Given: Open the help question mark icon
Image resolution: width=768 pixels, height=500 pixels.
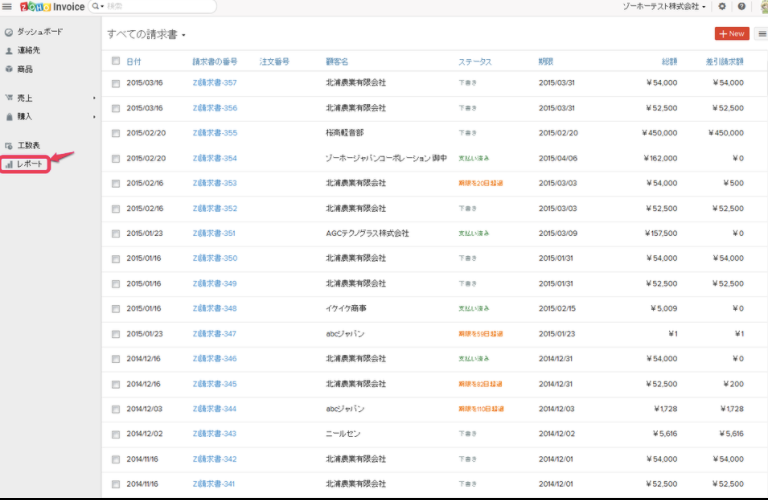Looking at the screenshot, I should (x=741, y=6).
